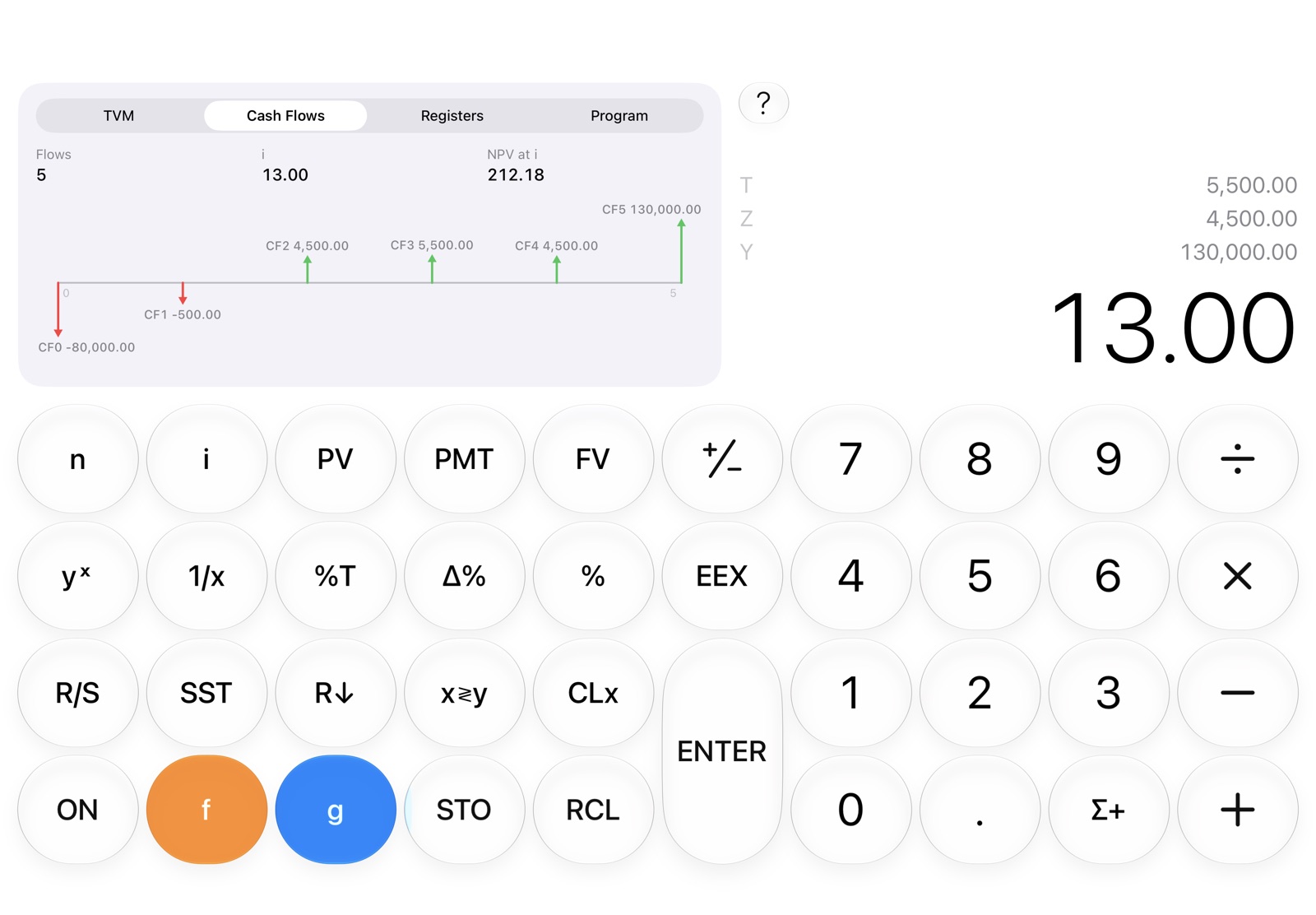
Task: Tap the digit 5 key
Action: 980,576
